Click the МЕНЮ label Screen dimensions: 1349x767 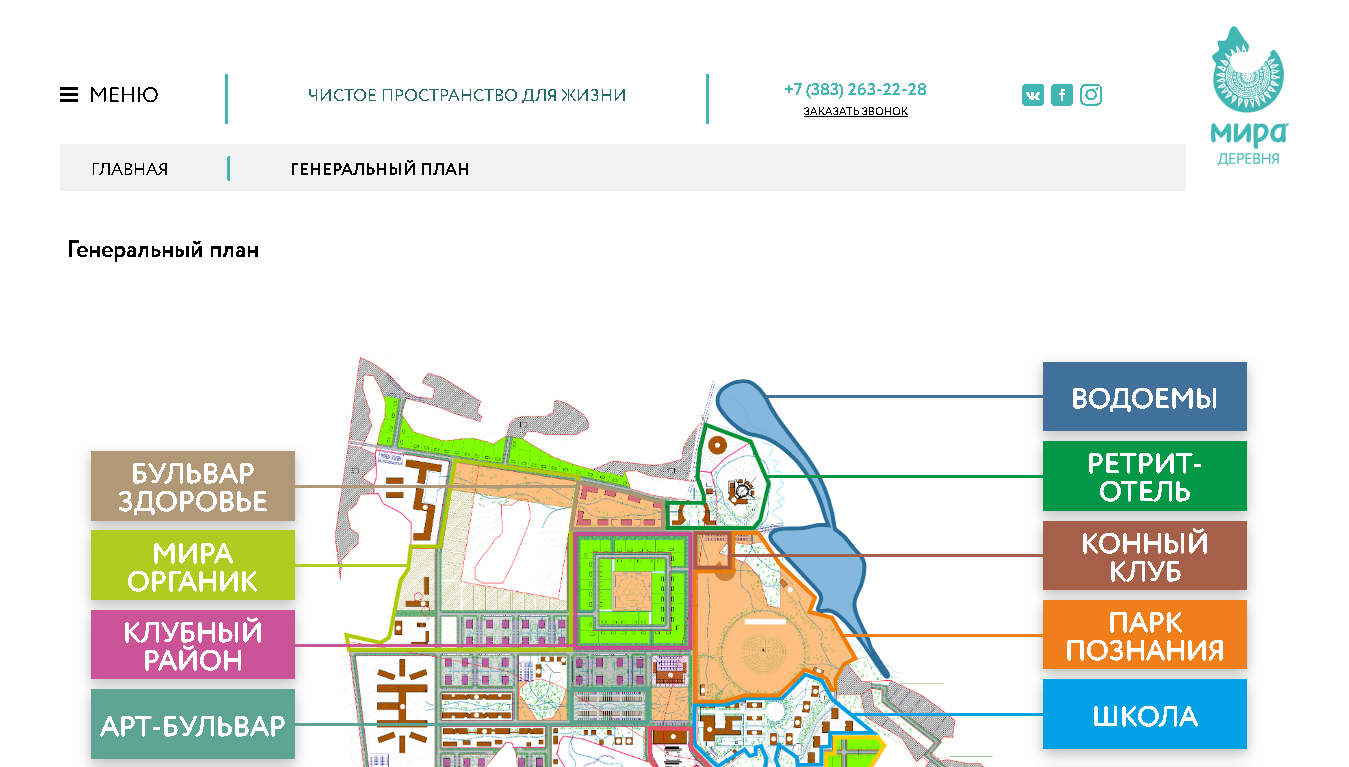124,95
